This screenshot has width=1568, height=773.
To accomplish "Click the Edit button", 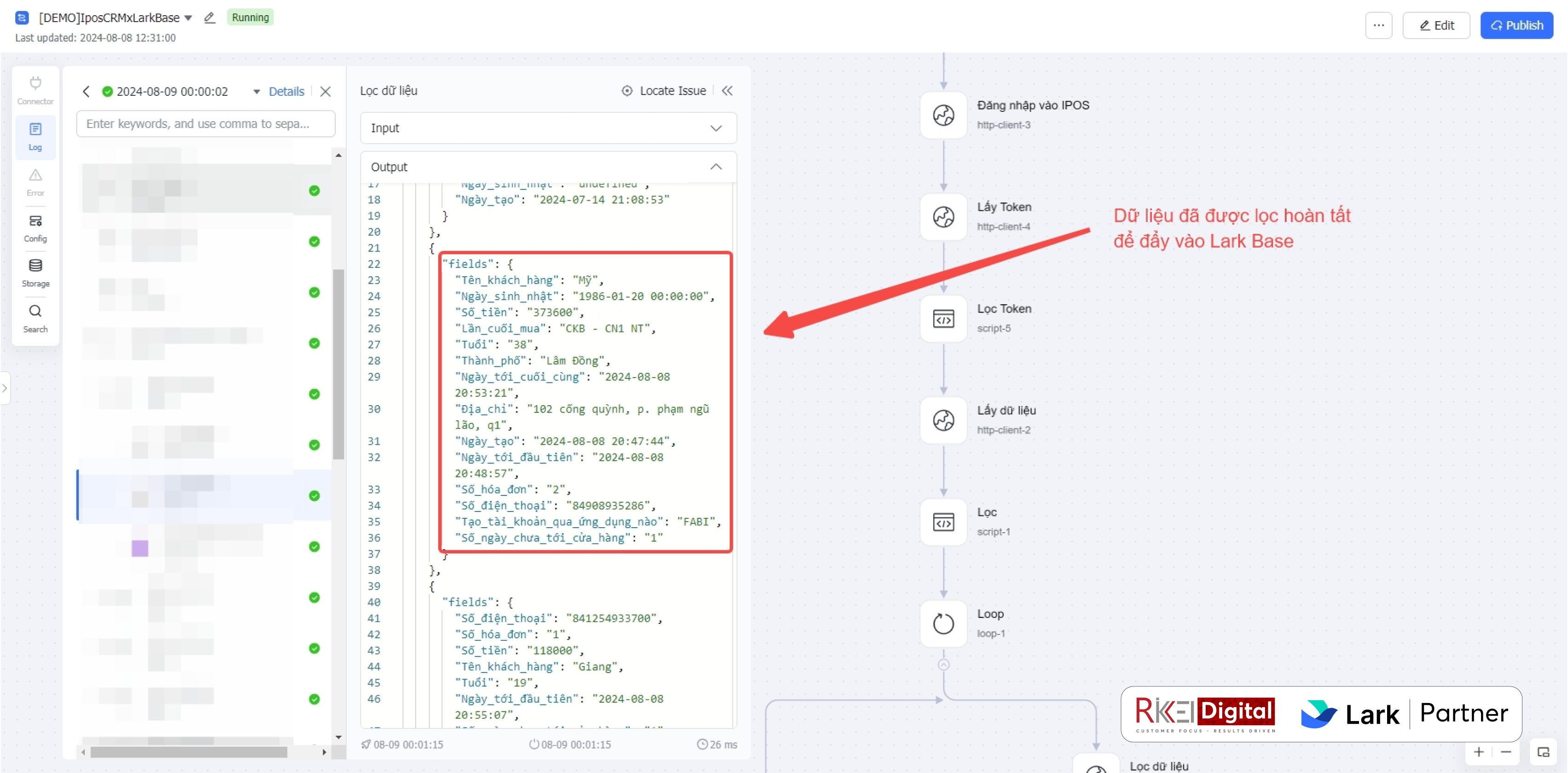I will click(1435, 26).
